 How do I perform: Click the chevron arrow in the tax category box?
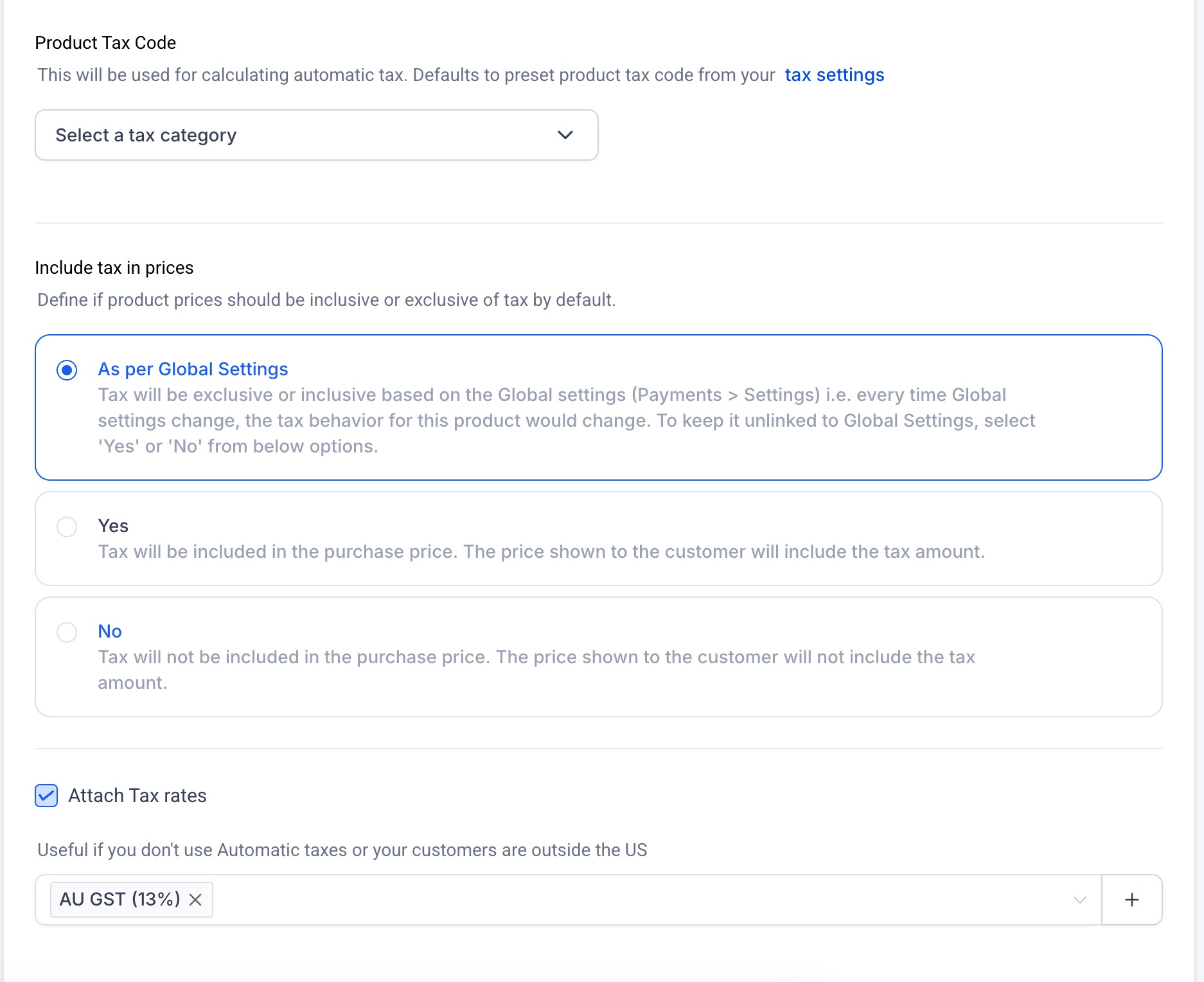[565, 135]
